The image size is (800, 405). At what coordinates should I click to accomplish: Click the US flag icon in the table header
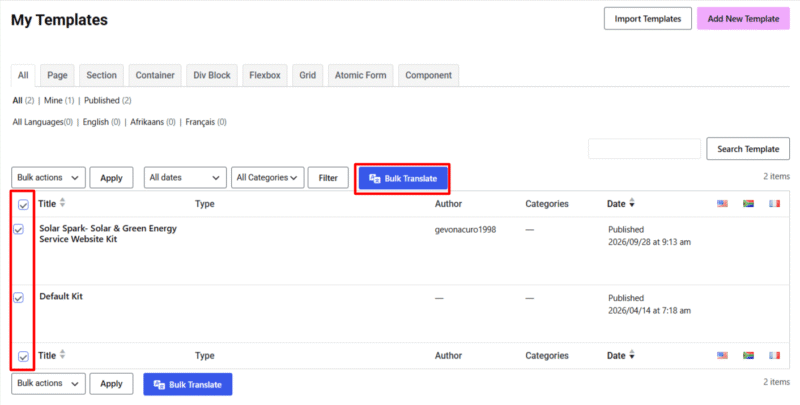coord(722,204)
